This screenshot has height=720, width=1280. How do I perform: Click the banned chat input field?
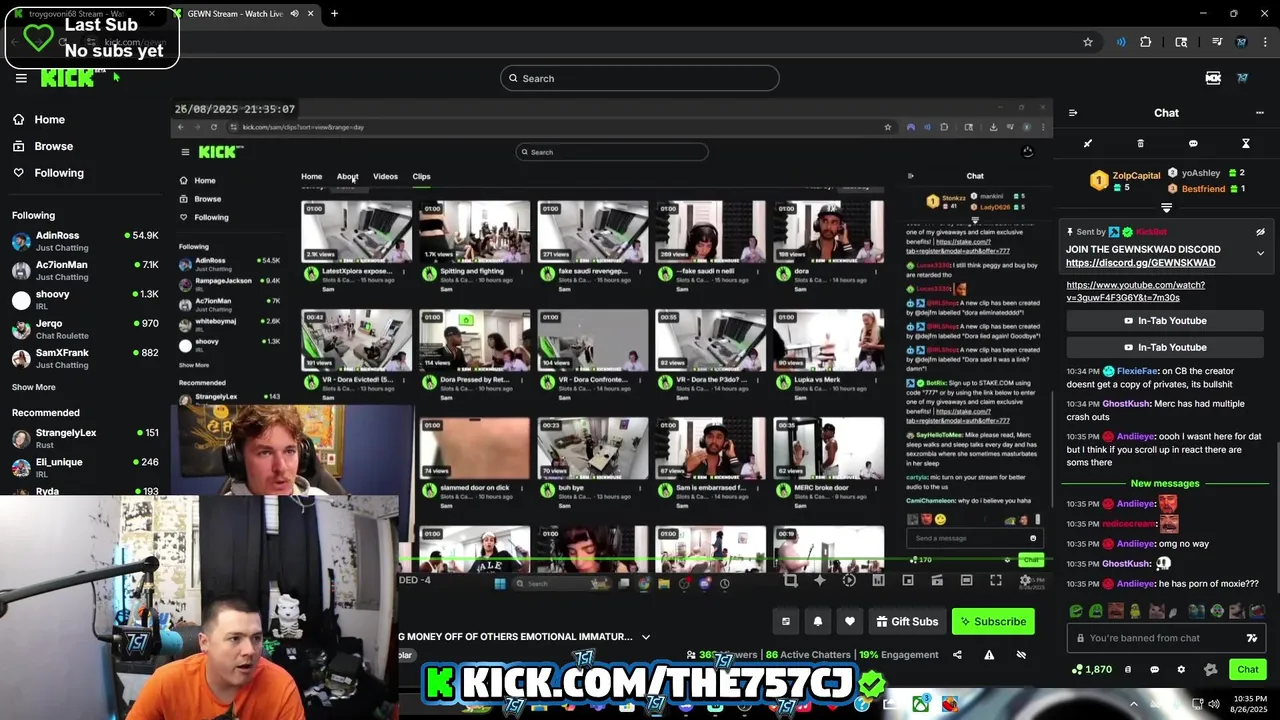click(x=1165, y=638)
